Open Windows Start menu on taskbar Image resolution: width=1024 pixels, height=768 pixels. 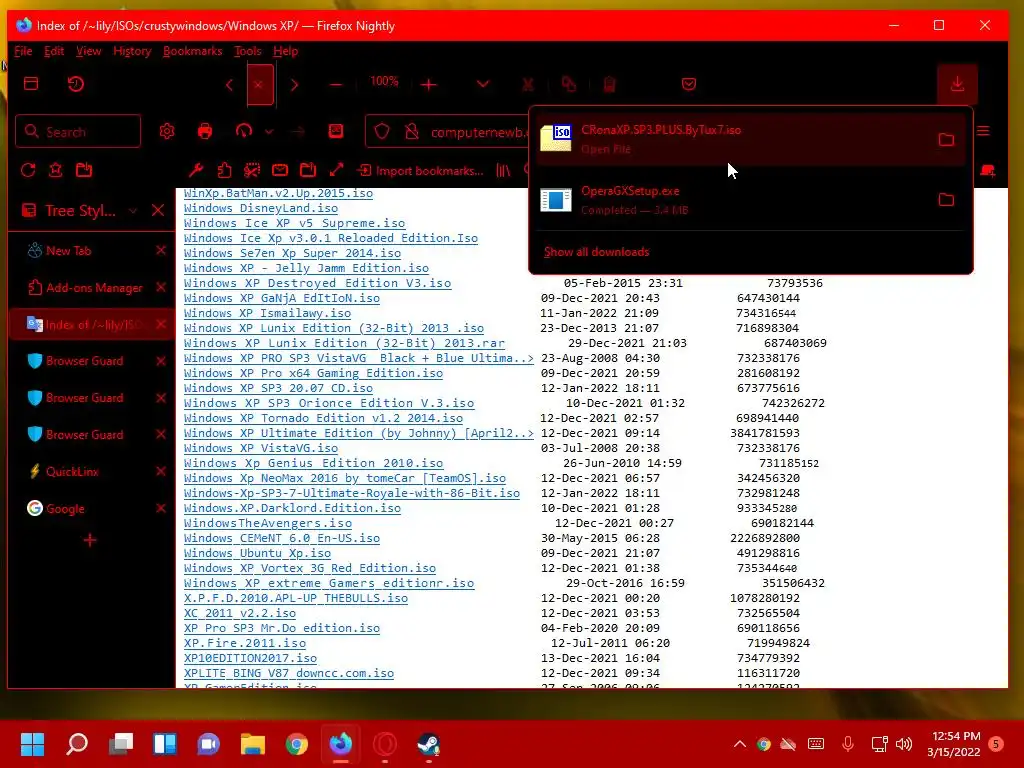32,744
